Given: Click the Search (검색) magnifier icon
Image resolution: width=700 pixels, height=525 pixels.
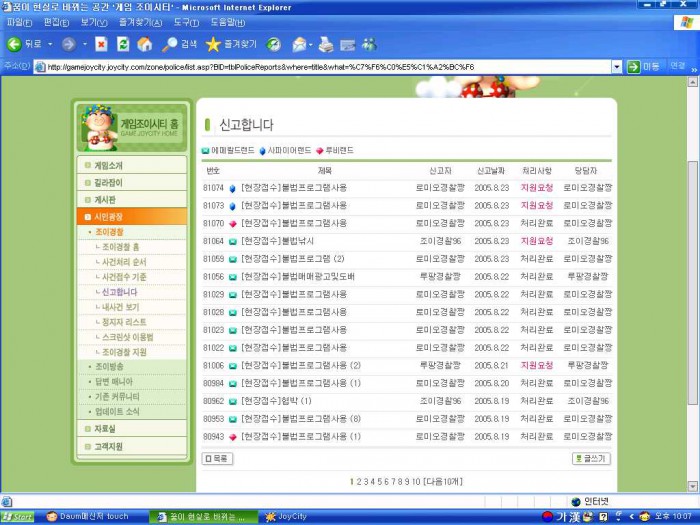Looking at the screenshot, I should 170,44.
